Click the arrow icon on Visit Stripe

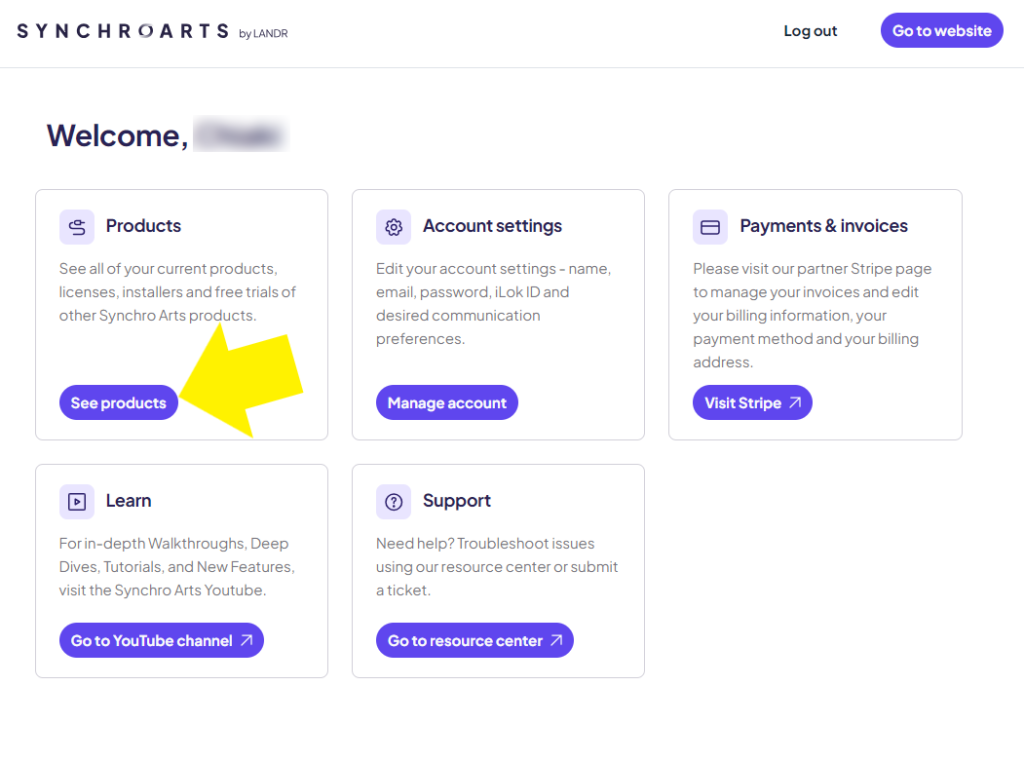coord(795,403)
